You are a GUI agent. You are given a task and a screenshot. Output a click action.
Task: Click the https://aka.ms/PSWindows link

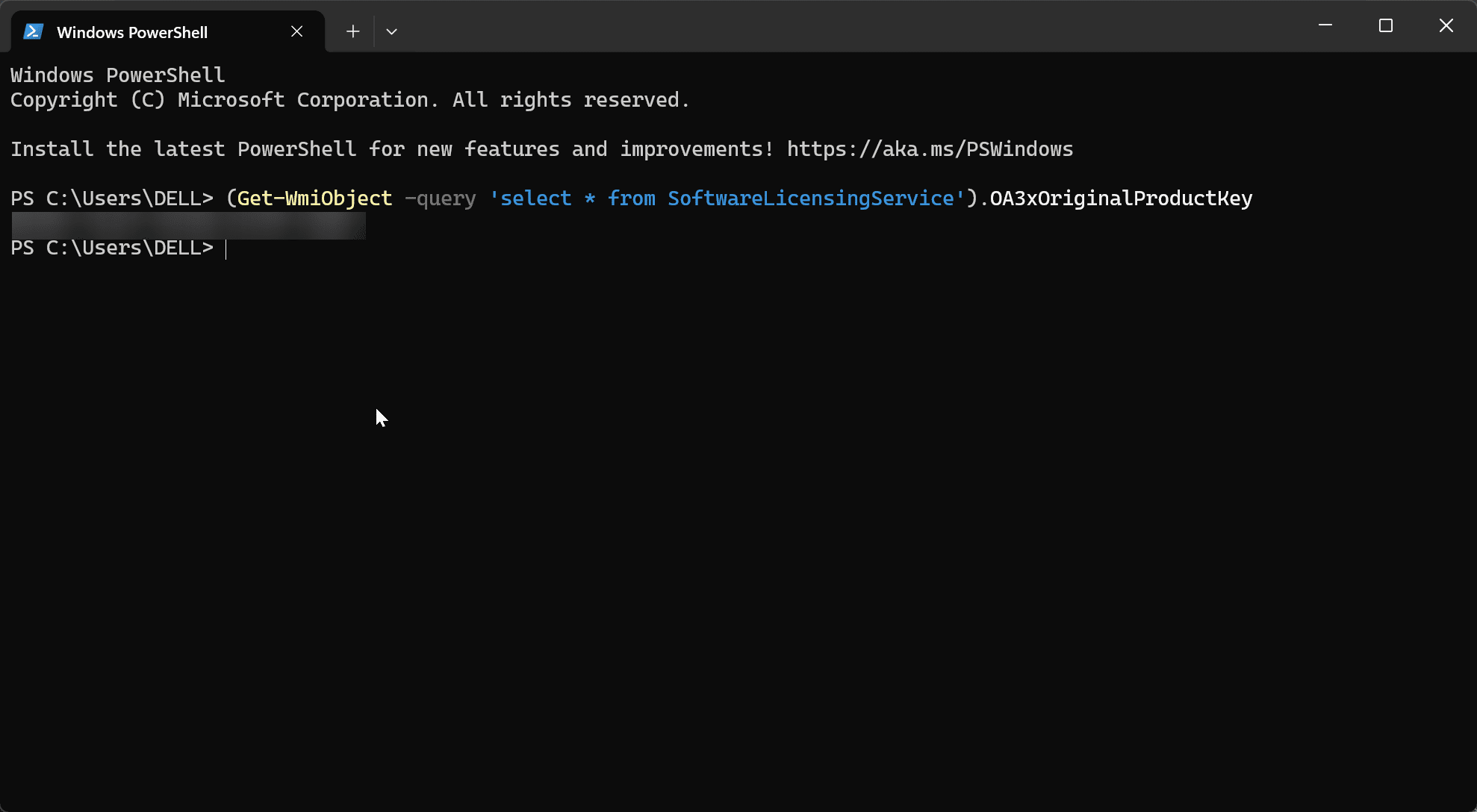tap(930, 149)
